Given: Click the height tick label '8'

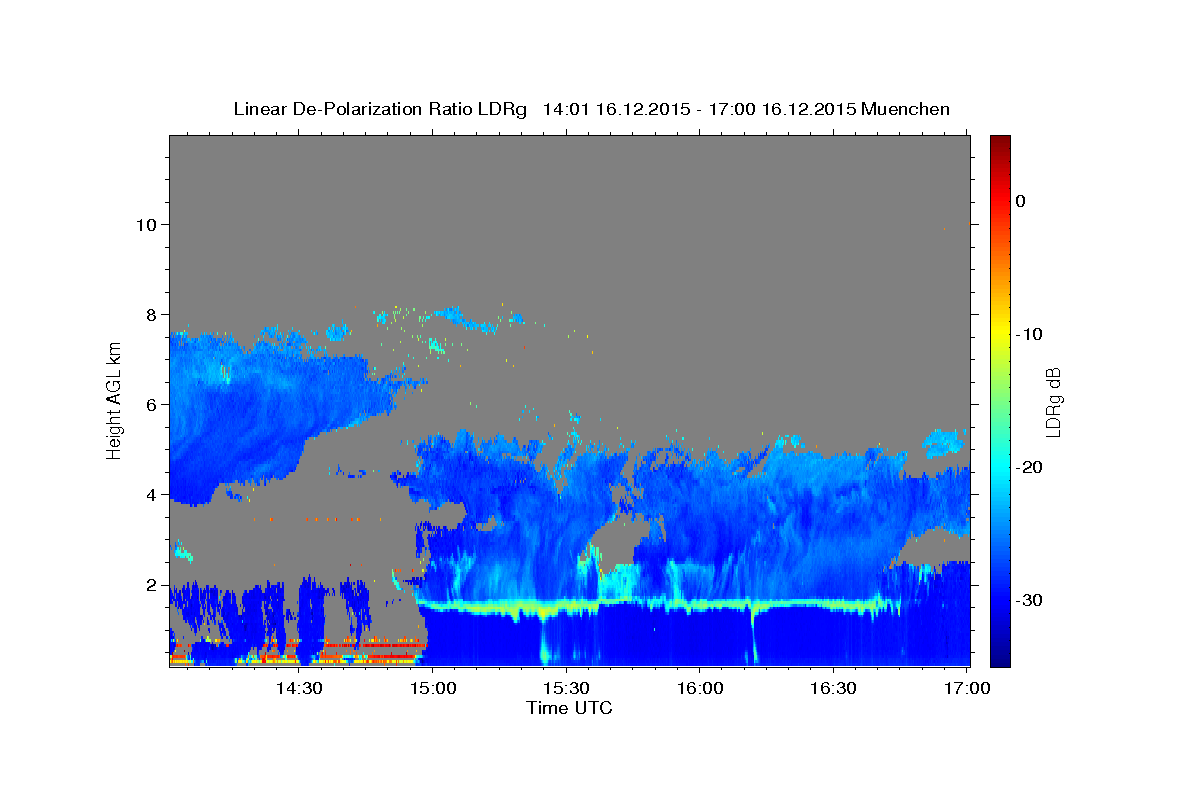Looking at the screenshot, I should pos(152,314).
